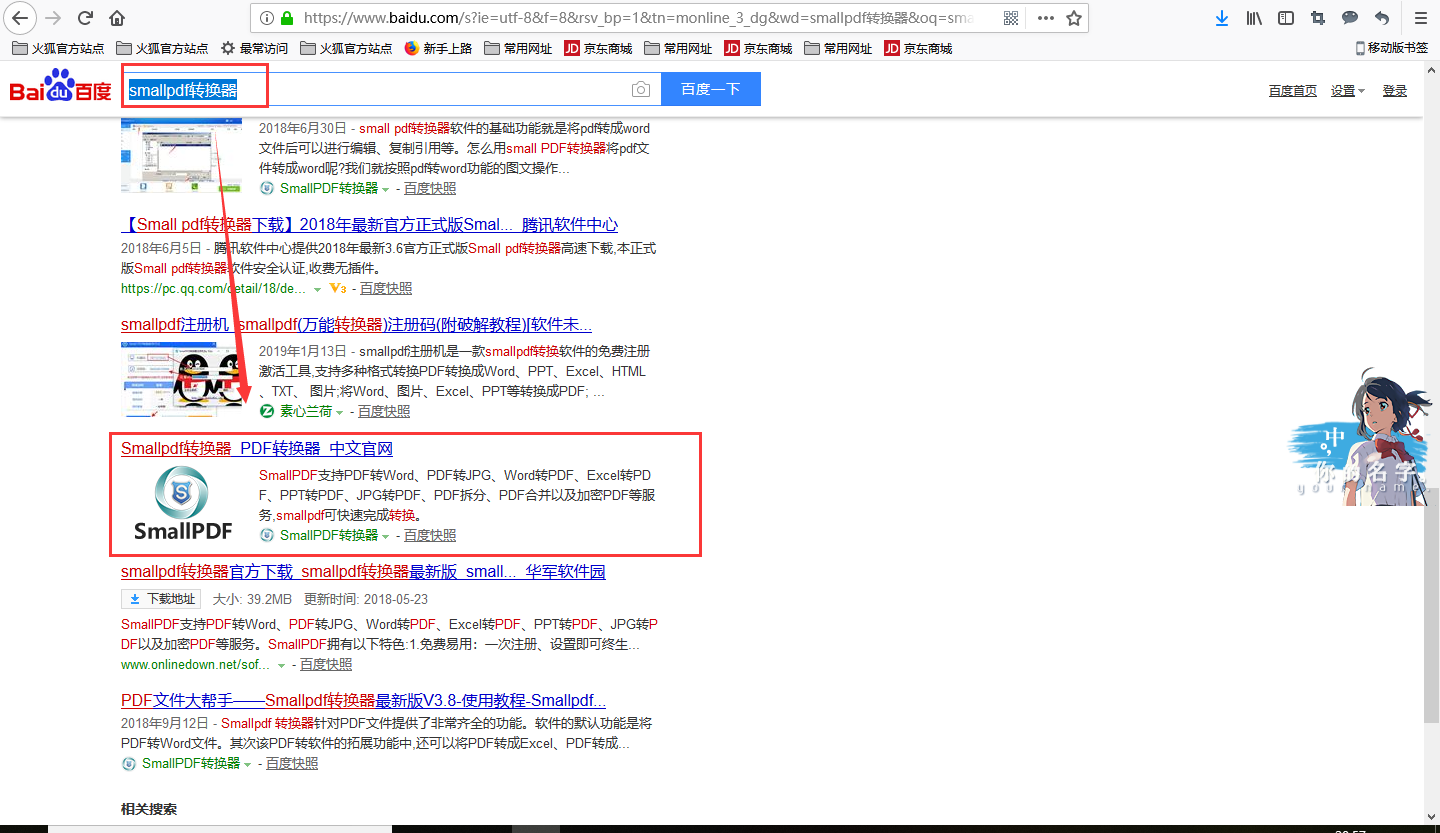Click the 下载地址 download button
This screenshot has height=833, width=1440.
coord(161,600)
